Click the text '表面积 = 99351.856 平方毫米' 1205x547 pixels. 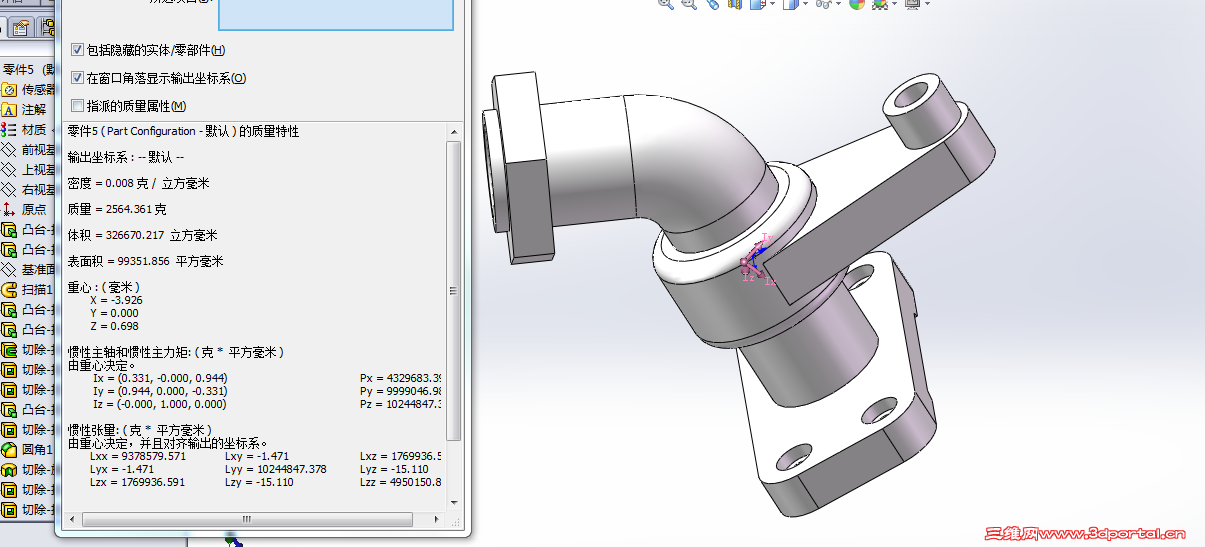pos(145,261)
